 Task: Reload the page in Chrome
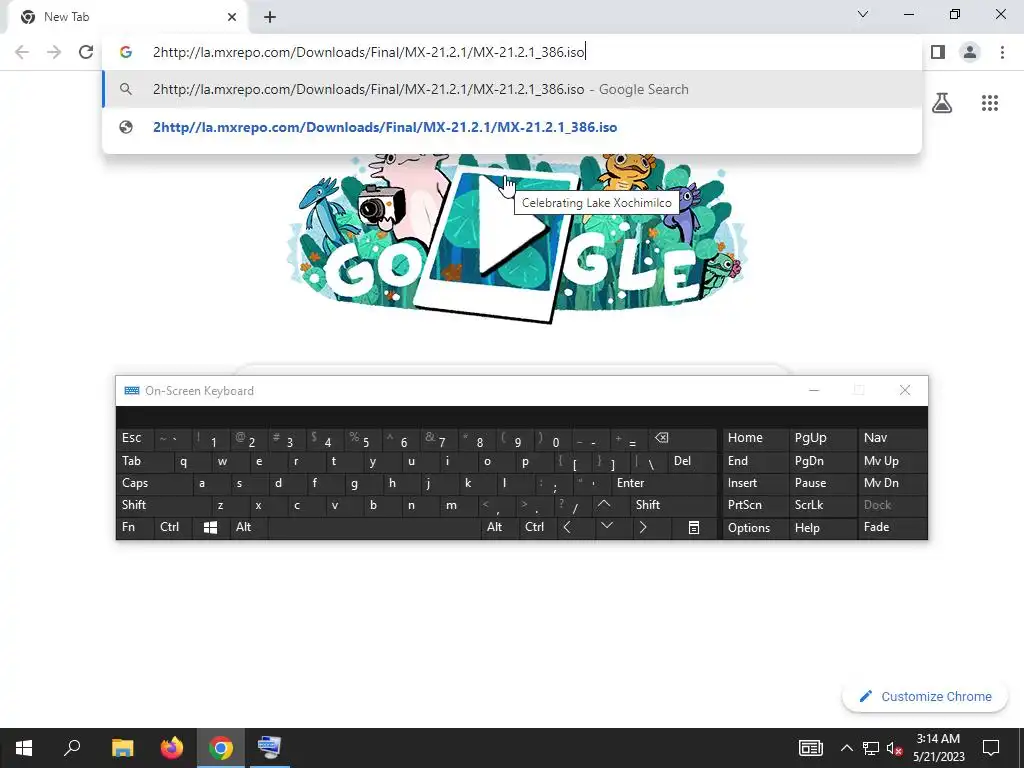tap(86, 52)
